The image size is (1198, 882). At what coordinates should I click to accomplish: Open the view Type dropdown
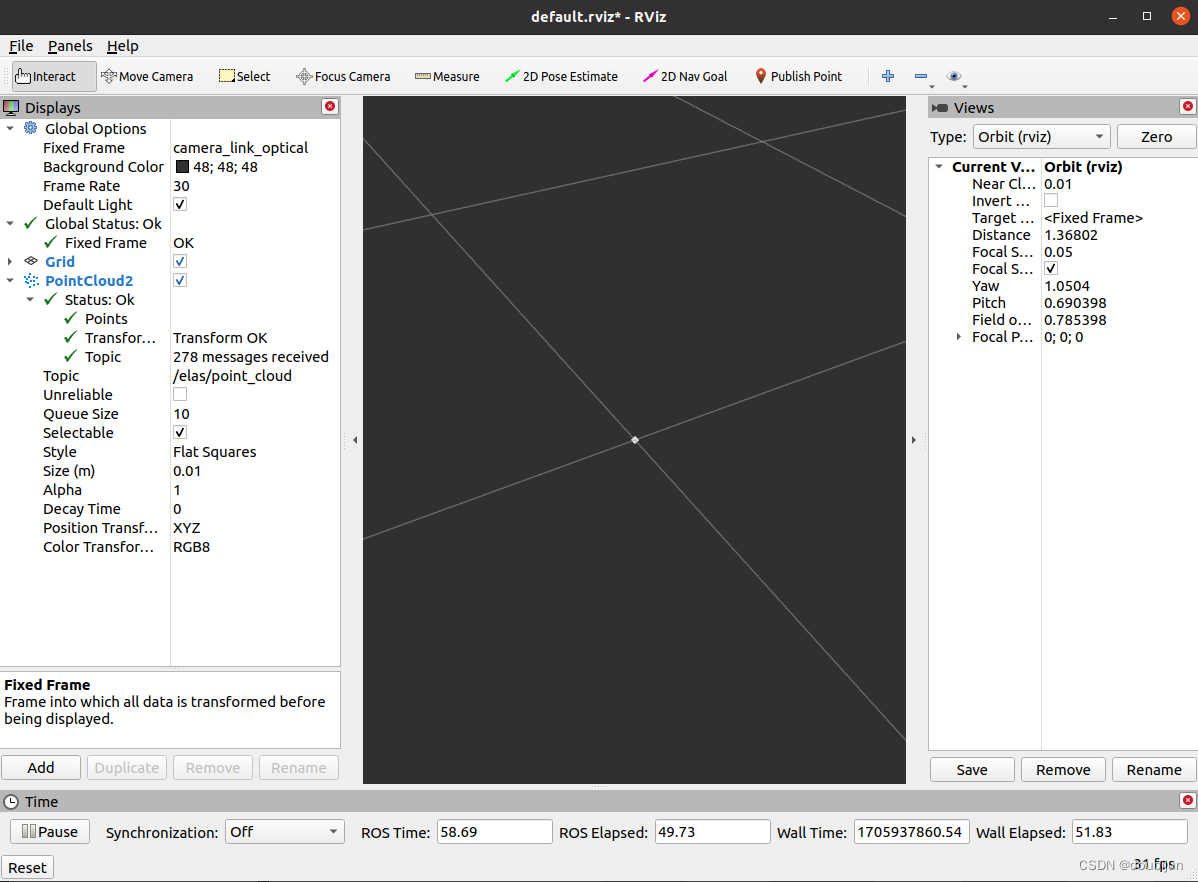[1042, 137]
